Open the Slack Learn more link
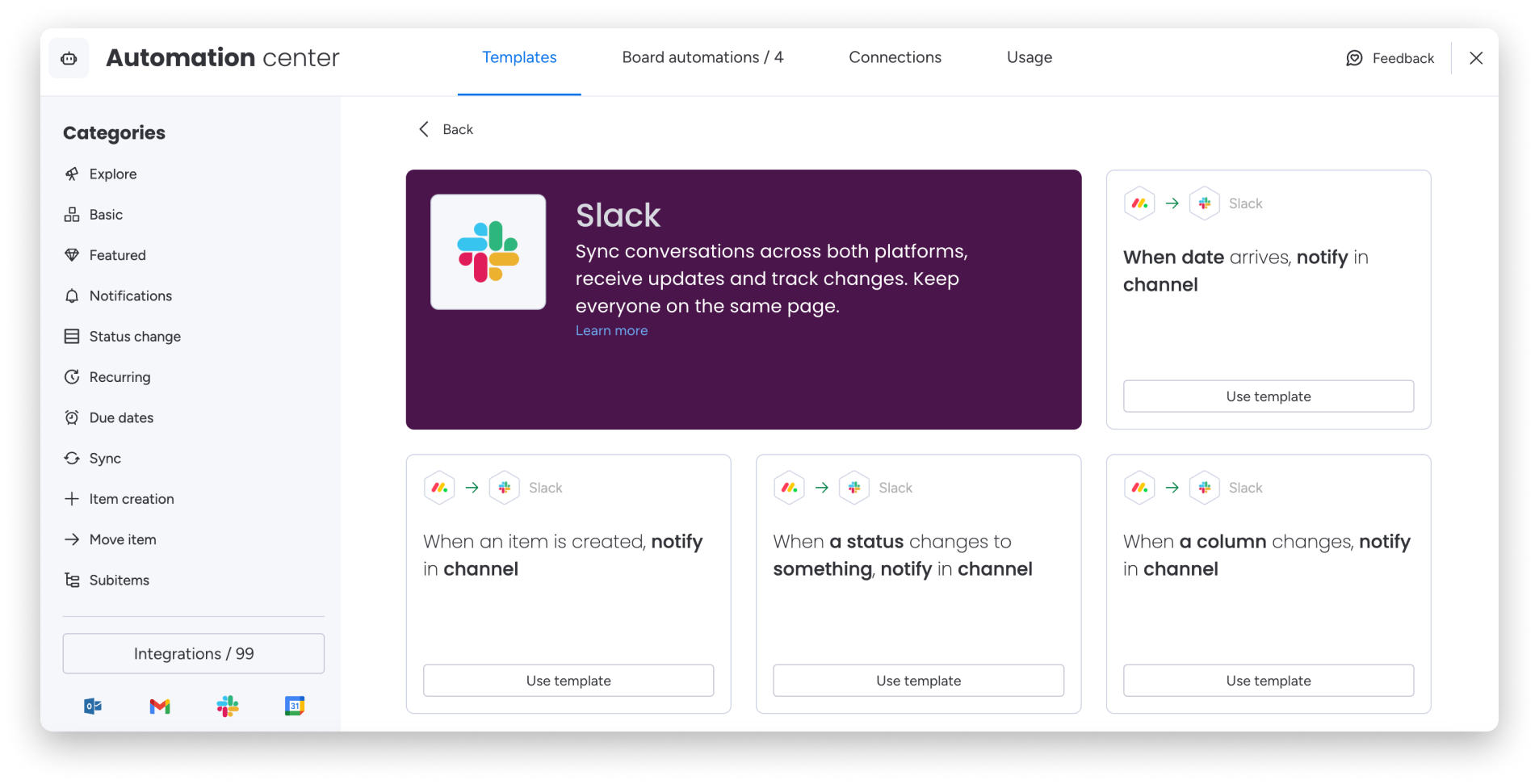This screenshot has height=784, width=1539. pos(611,330)
